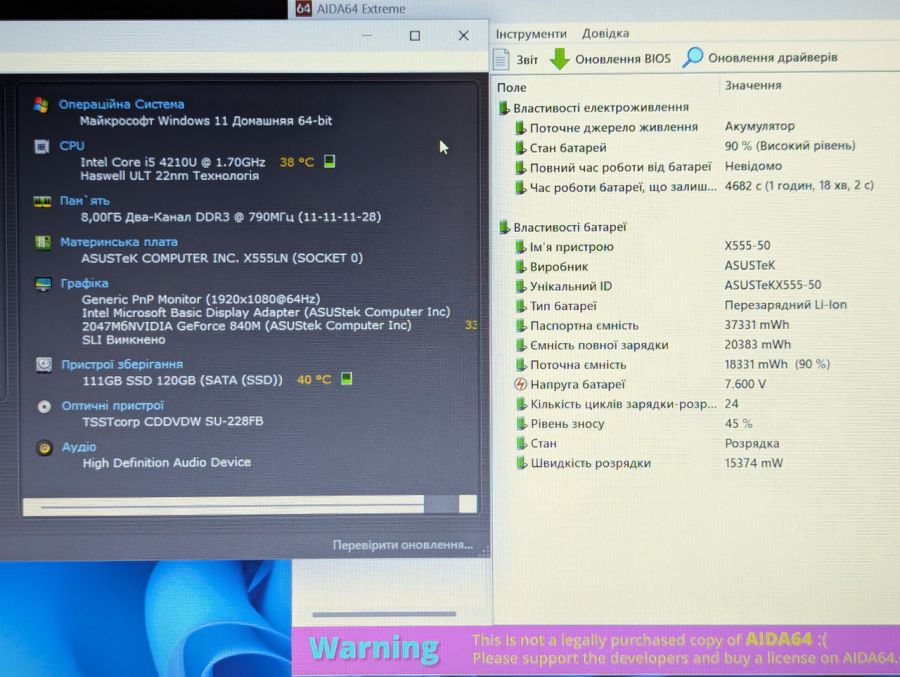Click the Оптичні пристрої heading
Viewport: 900px width, 677px height.
113,406
